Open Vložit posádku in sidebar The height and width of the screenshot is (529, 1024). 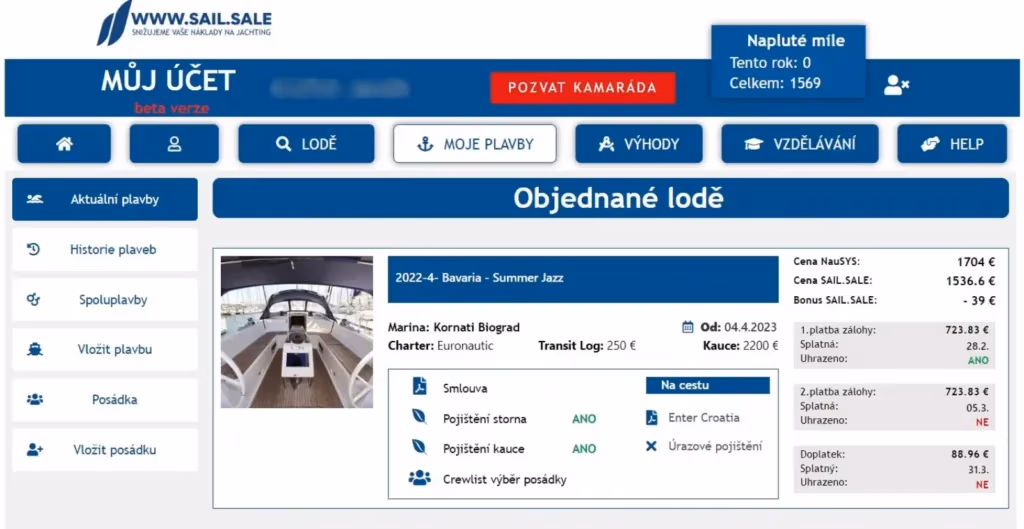click(x=104, y=450)
